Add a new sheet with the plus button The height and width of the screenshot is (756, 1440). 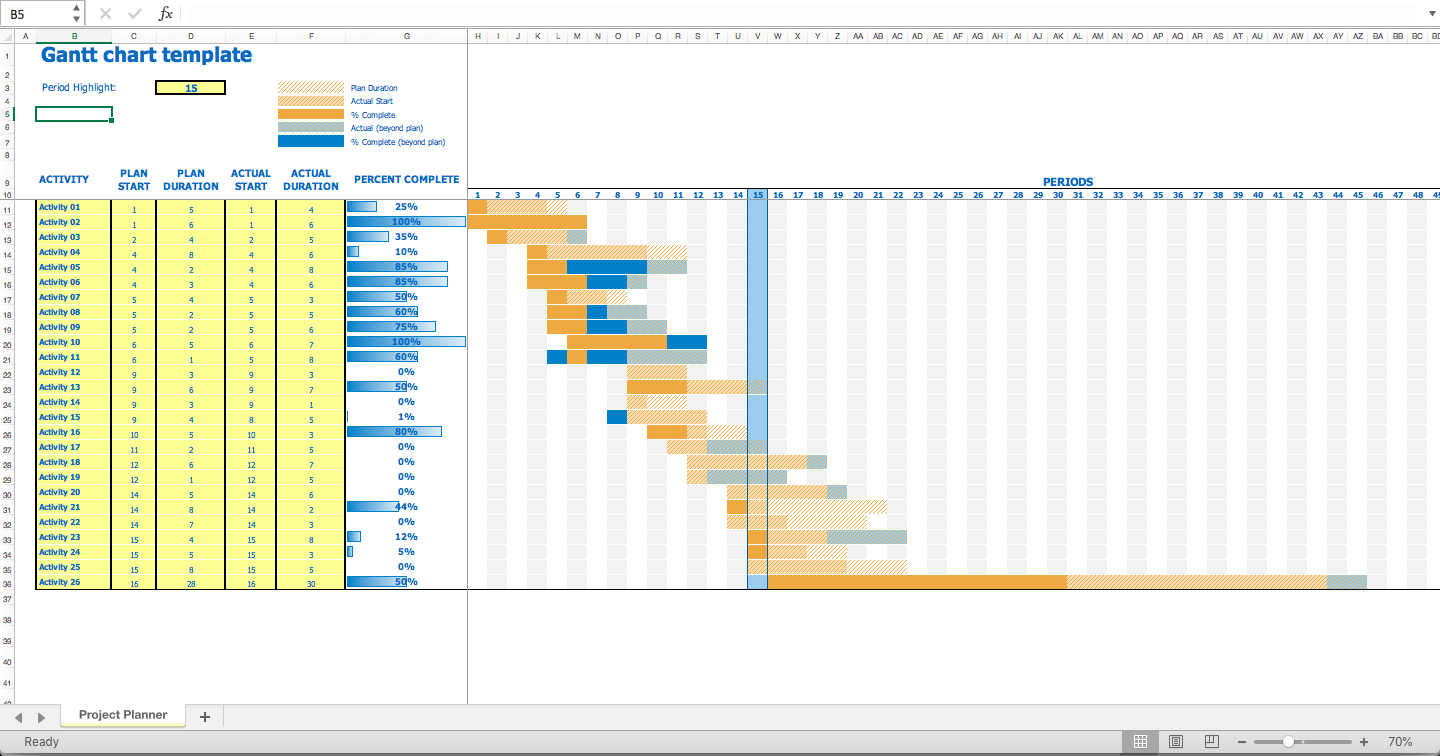click(204, 716)
